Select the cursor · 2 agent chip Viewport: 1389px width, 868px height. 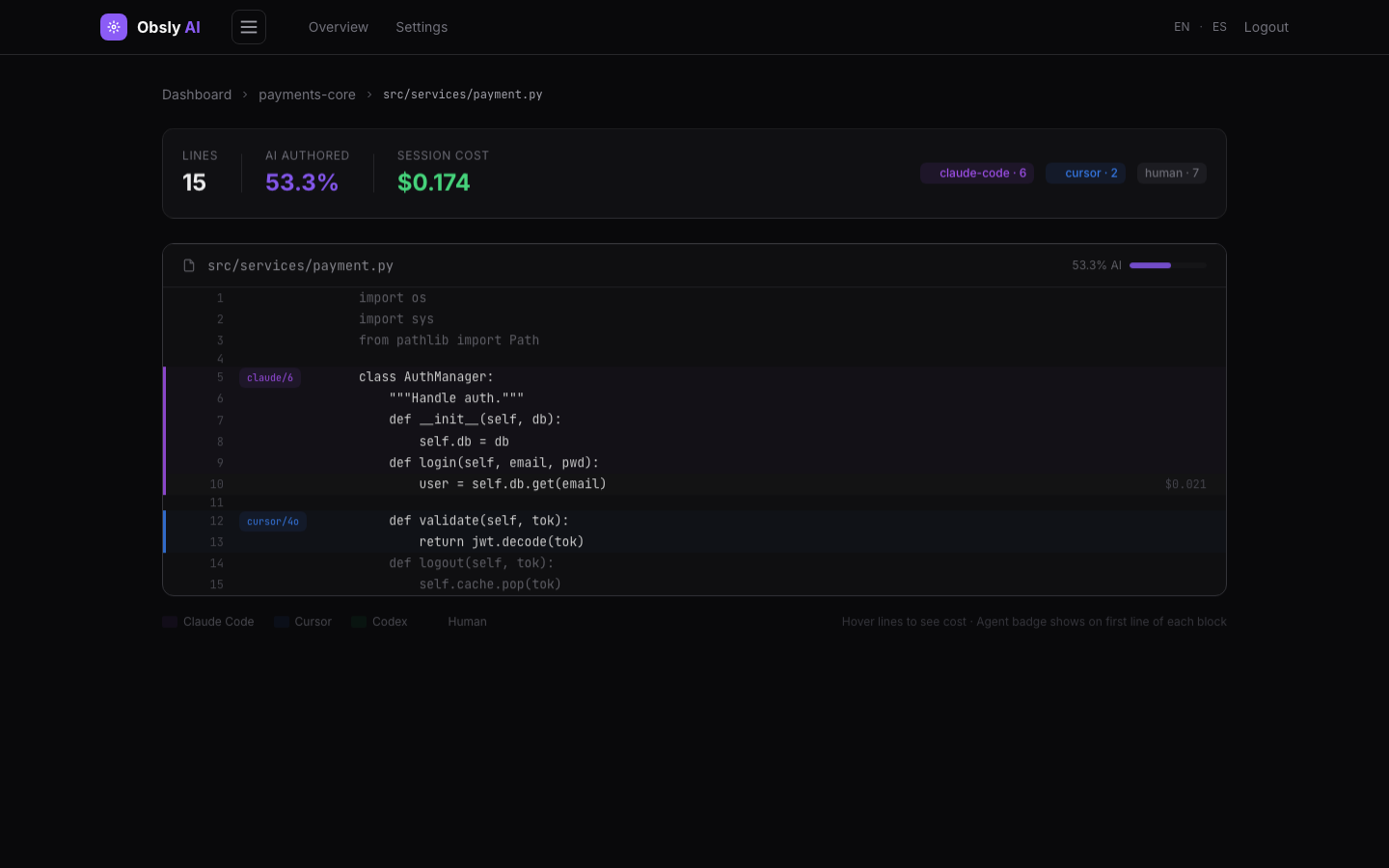[1085, 174]
